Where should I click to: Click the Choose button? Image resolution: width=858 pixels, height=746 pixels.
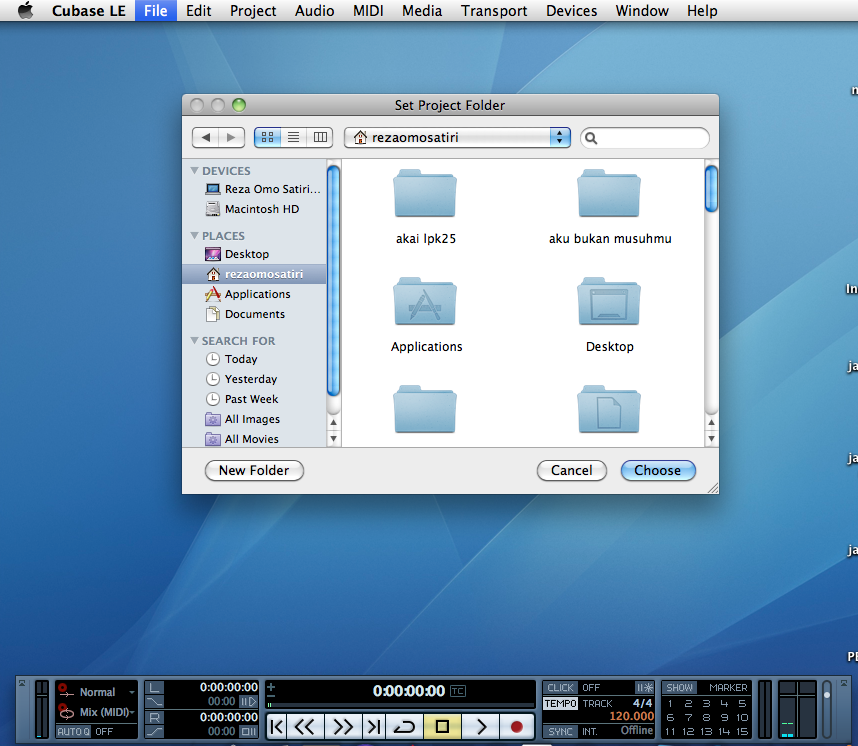pos(658,471)
